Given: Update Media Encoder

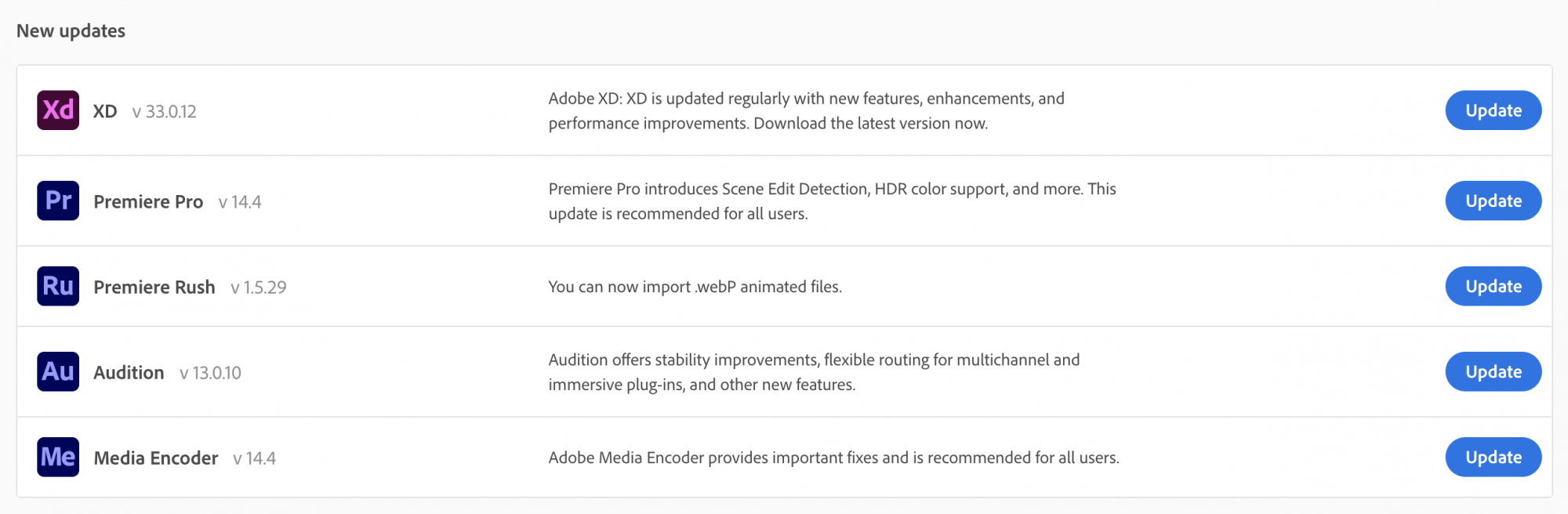Looking at the screenshot, I should click(1493, 457).
